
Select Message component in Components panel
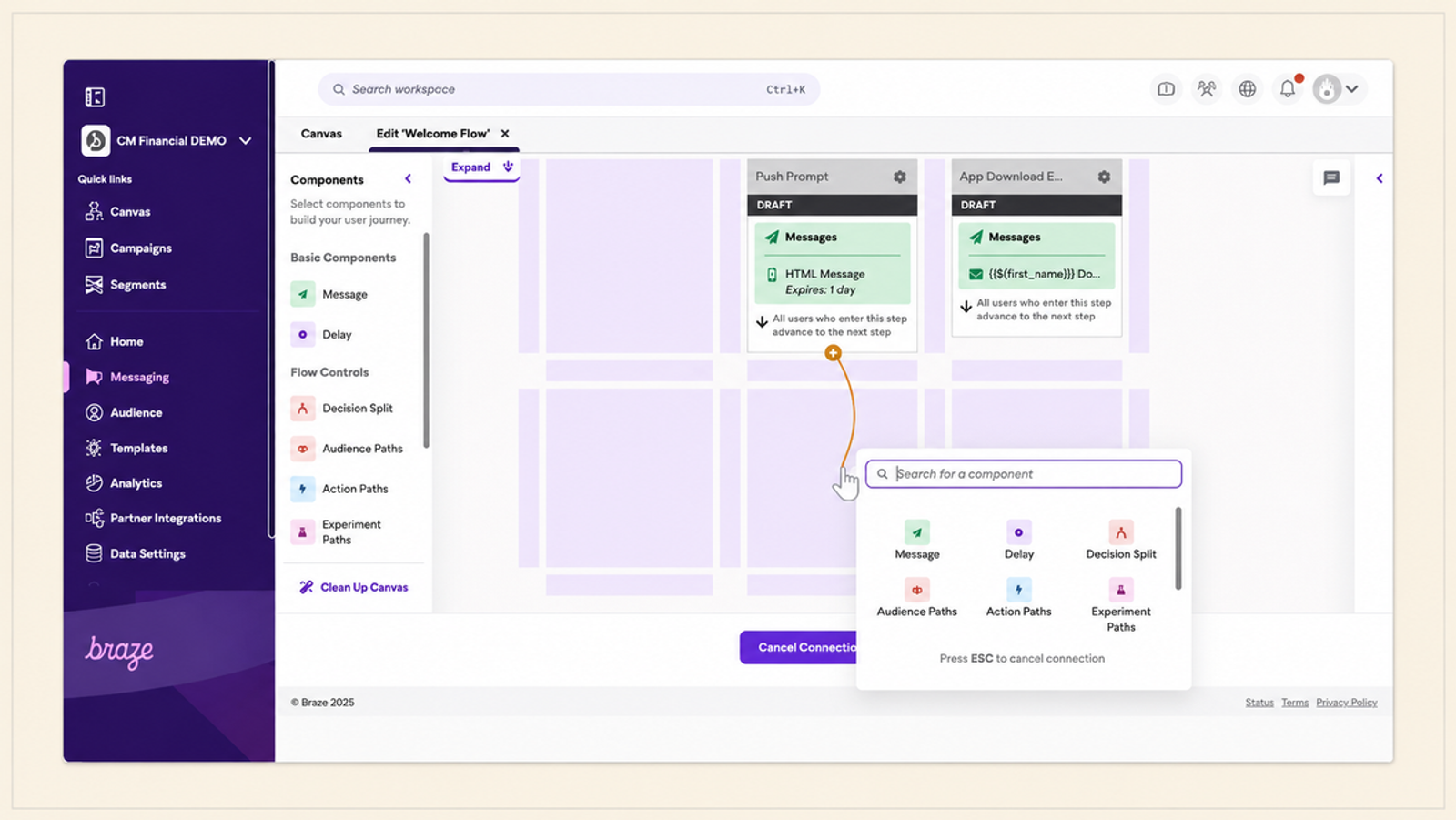[329, 295]
